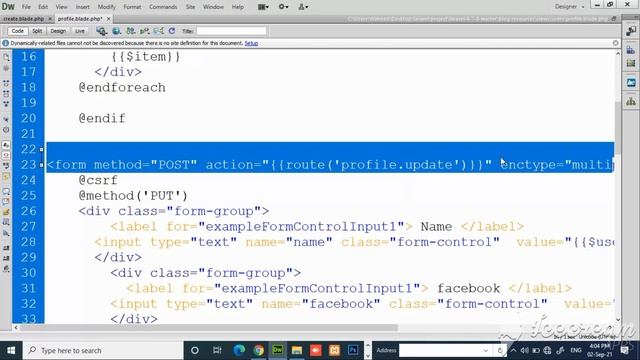640x360 pixels.
Task: Click the @endforeach line of code
Action: [122, 88]
